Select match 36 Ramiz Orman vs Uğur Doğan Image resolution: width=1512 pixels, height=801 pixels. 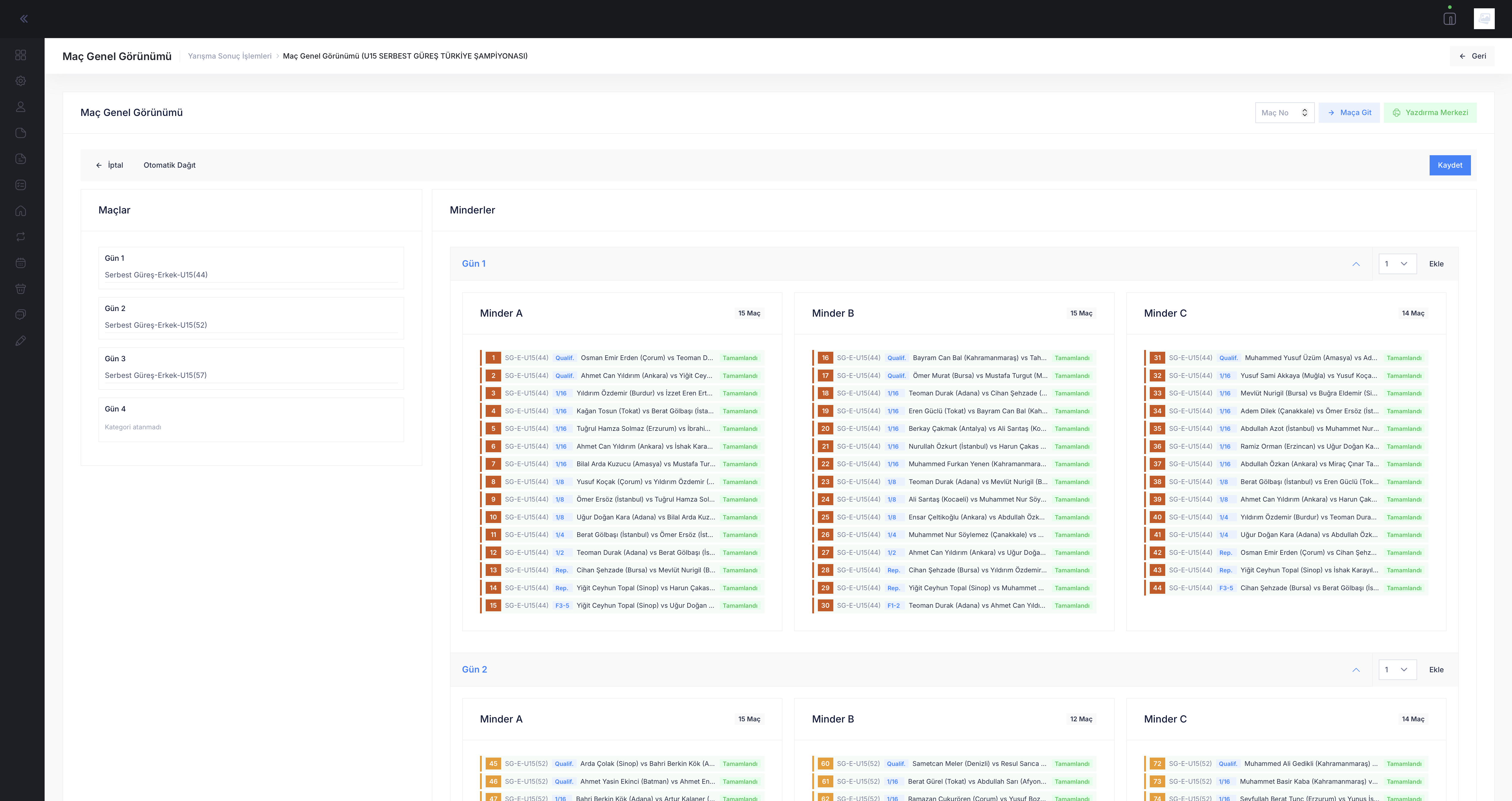click(1286, 447)
